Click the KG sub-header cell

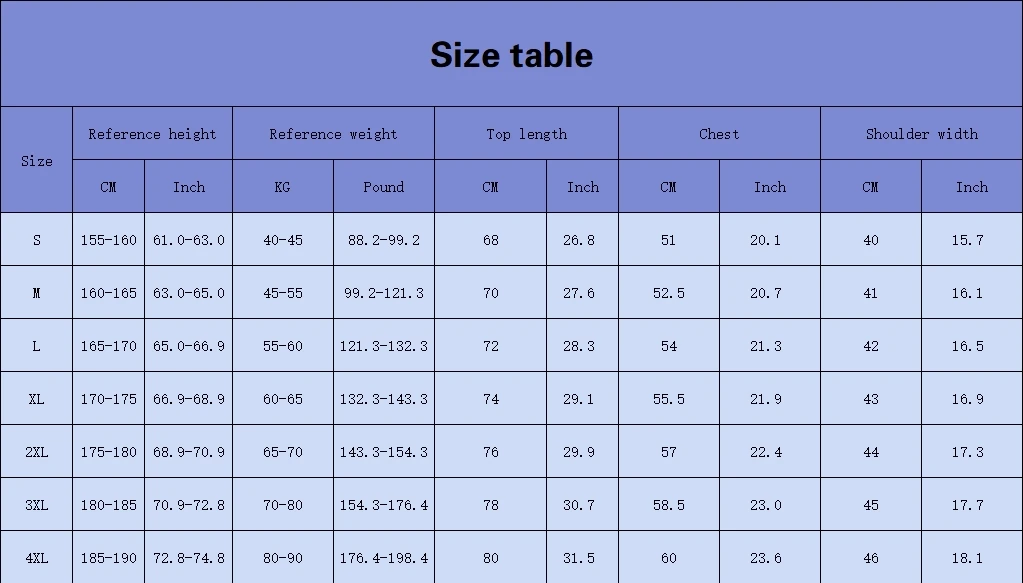[282, 187]
